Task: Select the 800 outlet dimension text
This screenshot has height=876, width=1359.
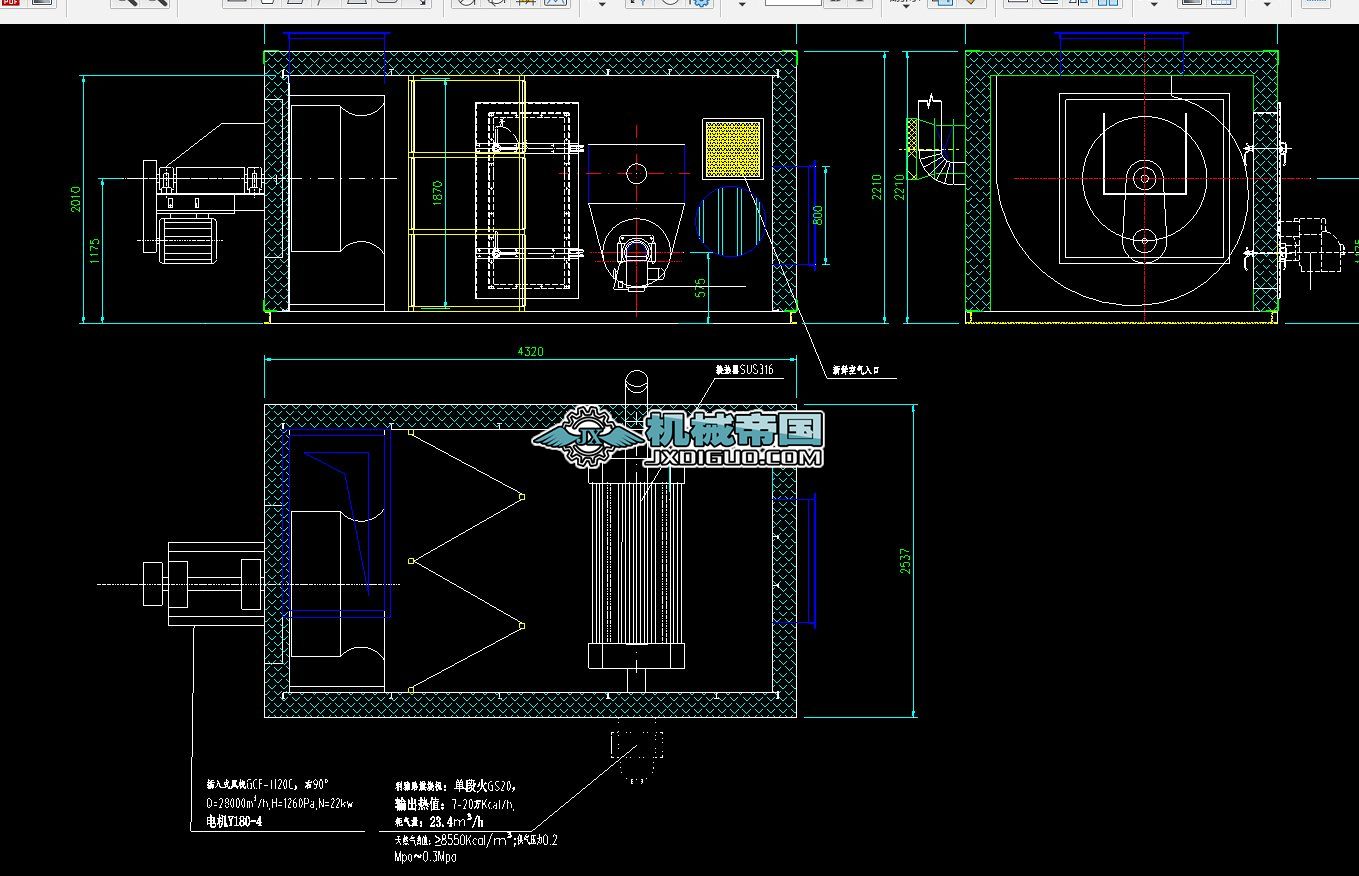Action: pos(819,216)
